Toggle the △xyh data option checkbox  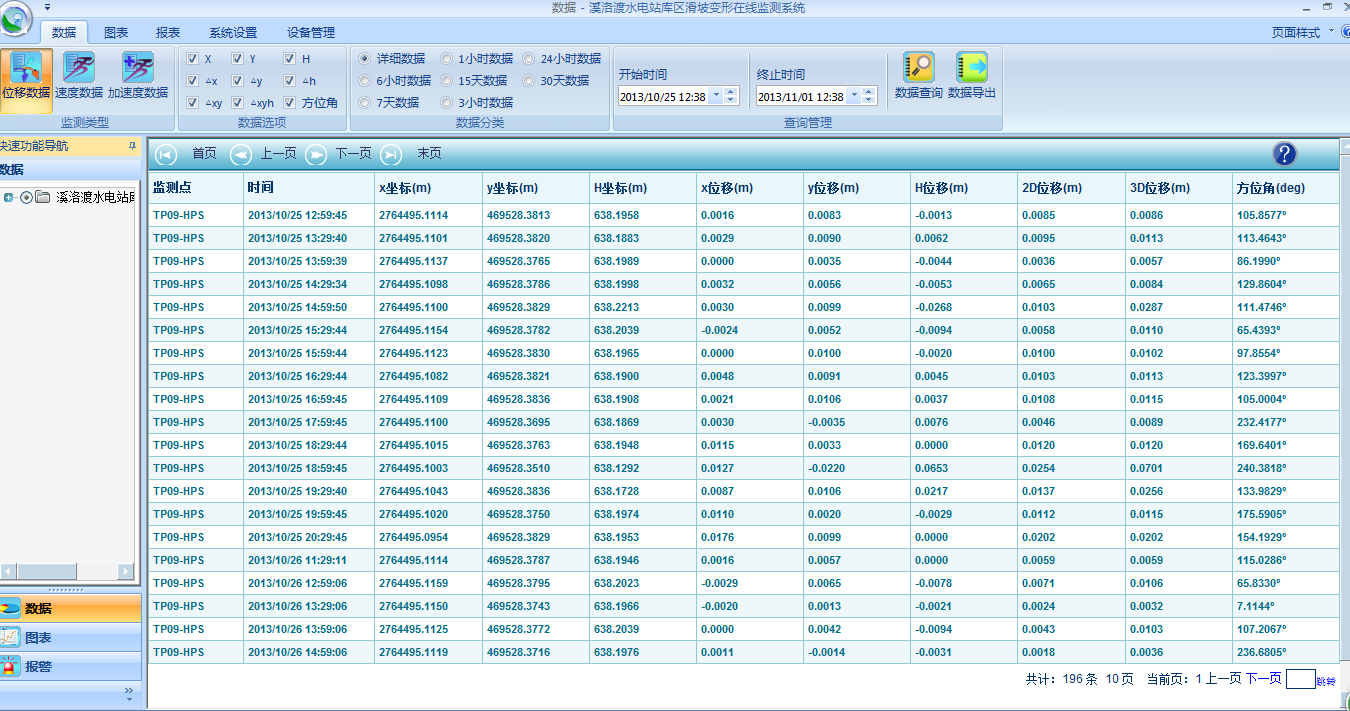click(x=238, y=103)
